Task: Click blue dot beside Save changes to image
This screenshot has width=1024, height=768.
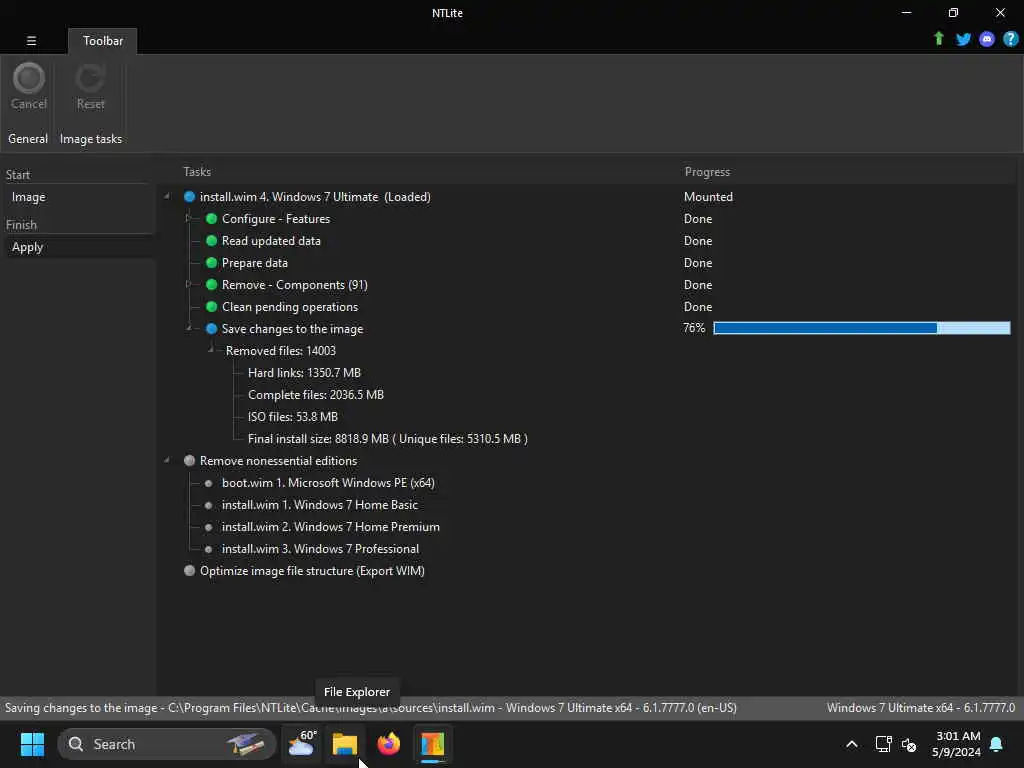Action: (212, 328)
